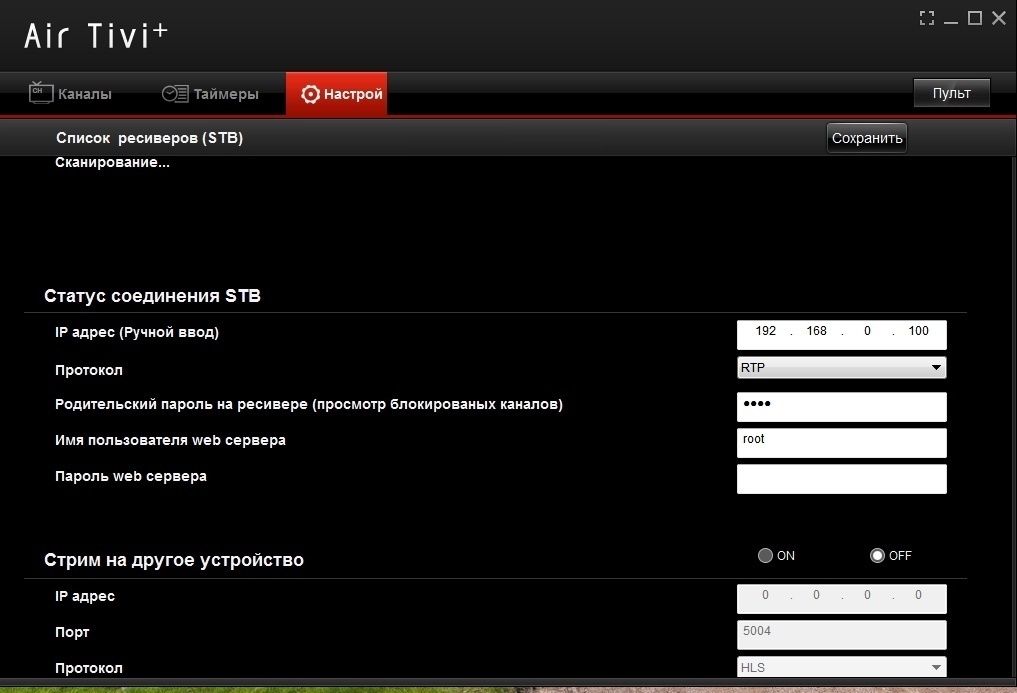Click first octet 192 of STB IP

[x=765, y=331]
